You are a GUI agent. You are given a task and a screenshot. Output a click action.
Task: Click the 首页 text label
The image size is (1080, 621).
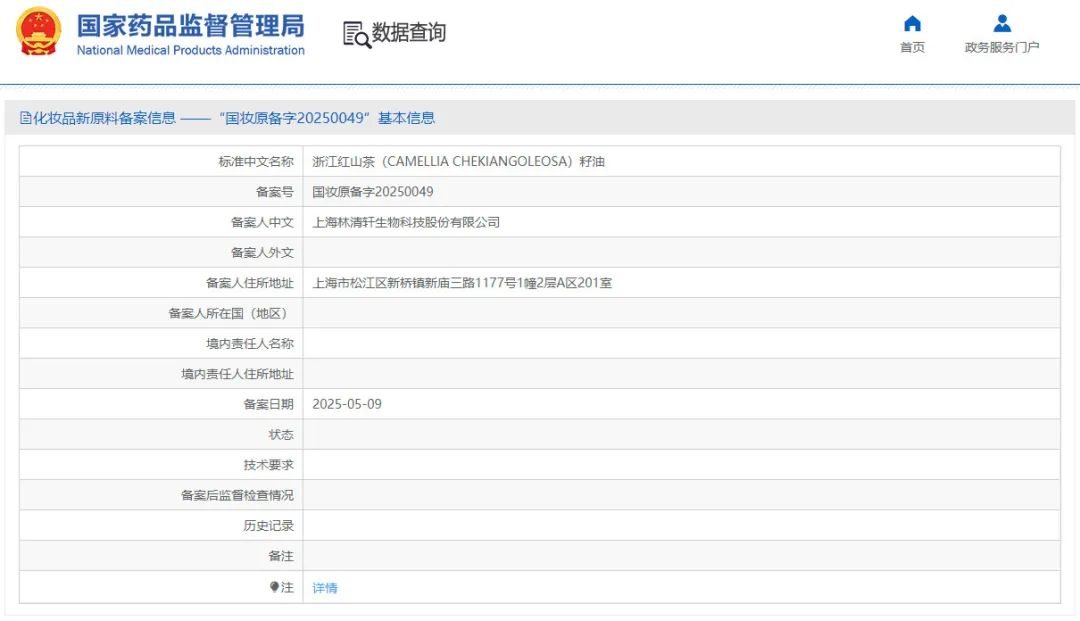click(x=912, y=47)
